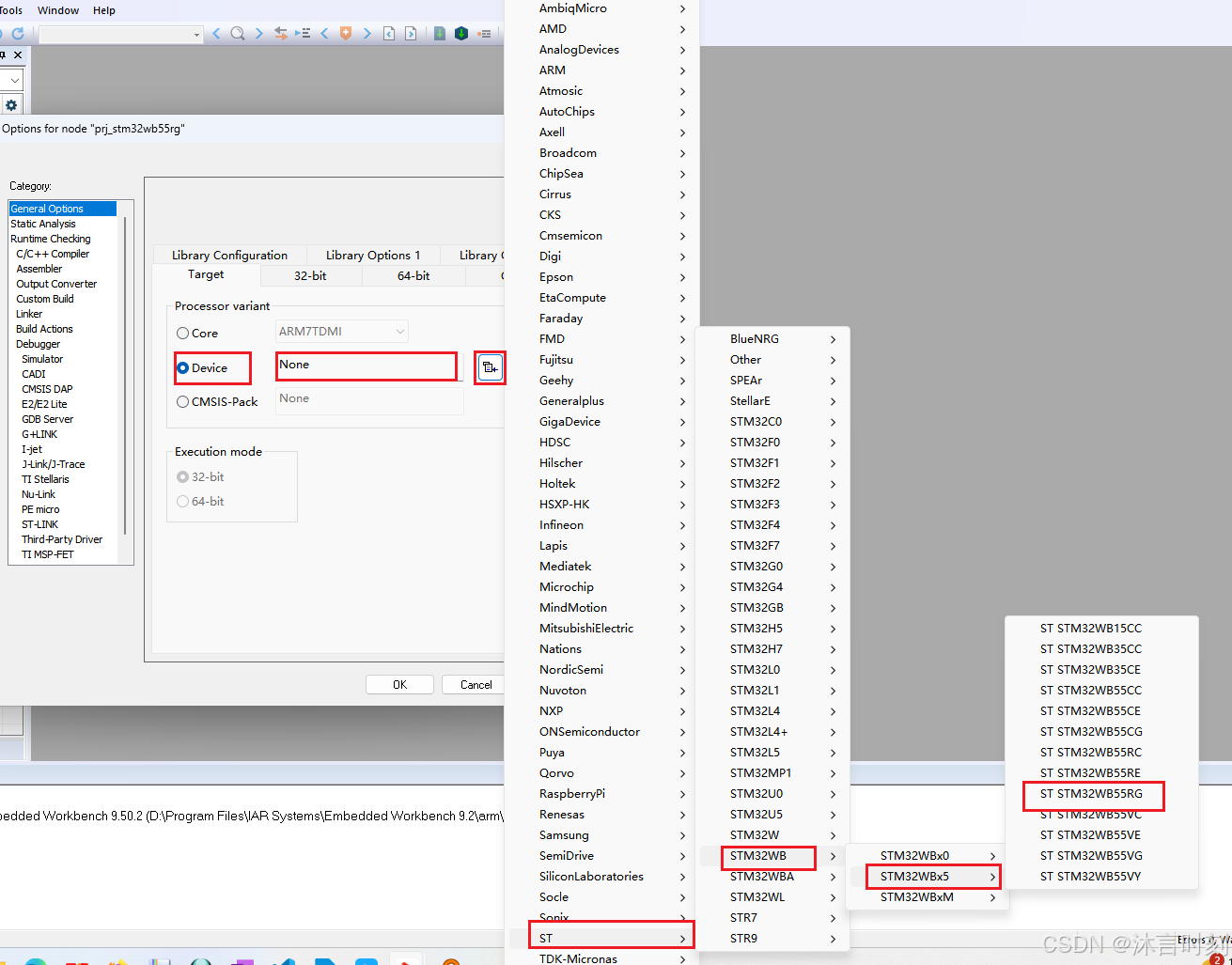Click the Find Previous arrow before the magnifier
The width and height of the screenshot is (1232, 965).
click(x=217, y=33)
